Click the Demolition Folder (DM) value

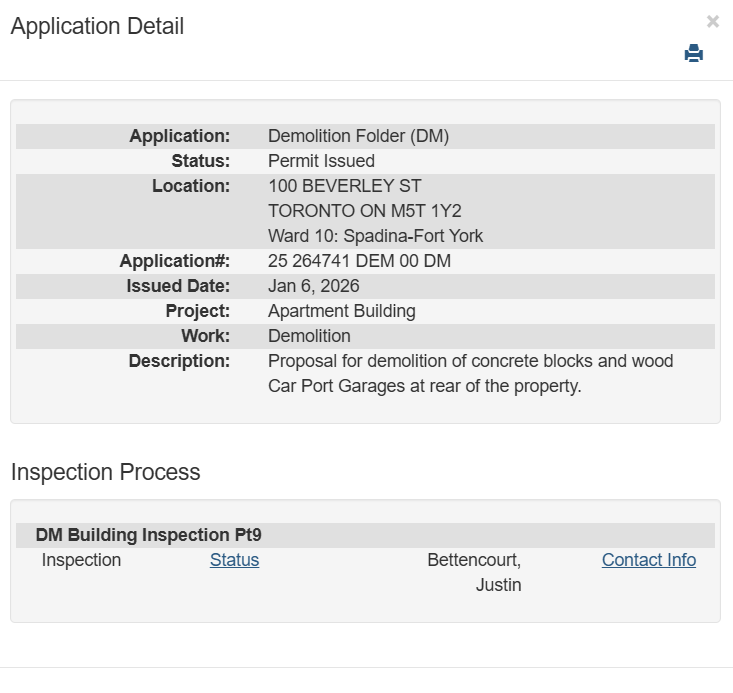[358, 136]
